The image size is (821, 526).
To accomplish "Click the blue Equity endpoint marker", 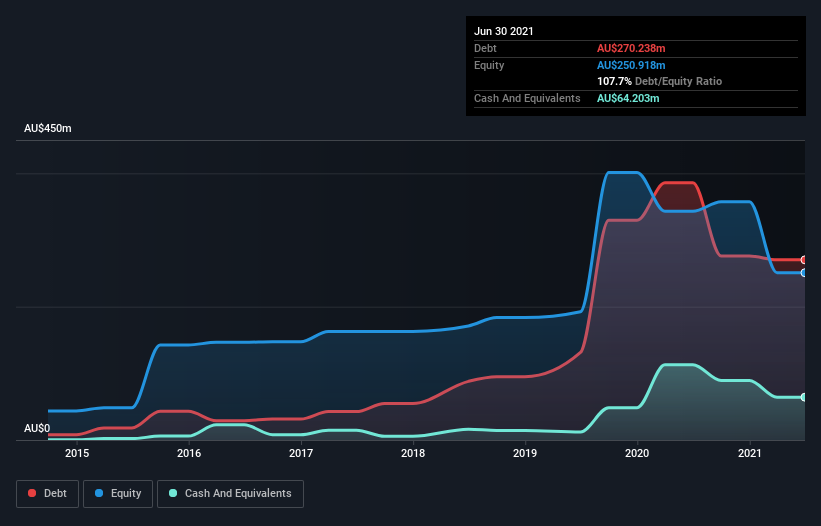I will point(804,273).
